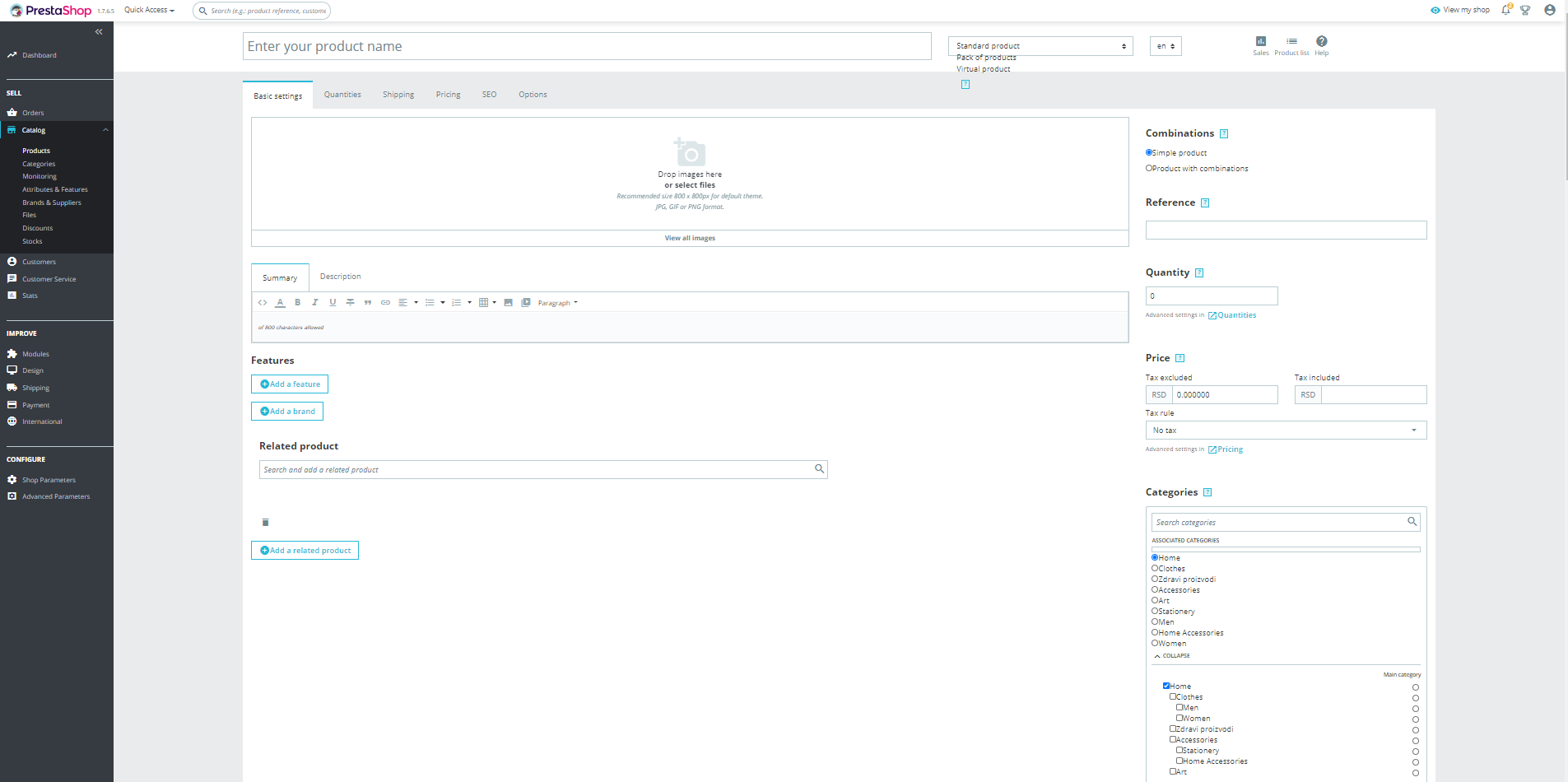Delete related product trash icon
Image resolution: width=1568 pixels, height=782 pixels.
point(265,522)
